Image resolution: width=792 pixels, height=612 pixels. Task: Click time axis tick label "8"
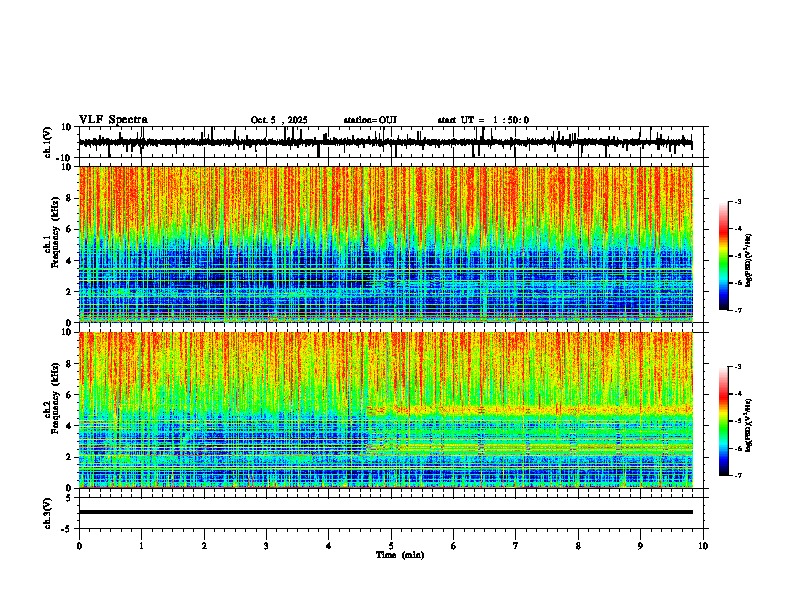(578, 546)
